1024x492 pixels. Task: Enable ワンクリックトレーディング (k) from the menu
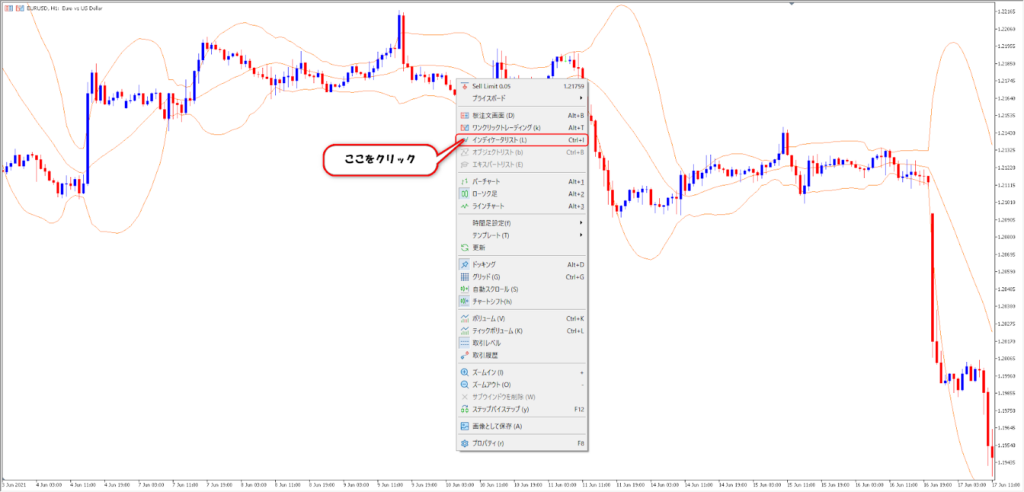[x=522, y=127]
